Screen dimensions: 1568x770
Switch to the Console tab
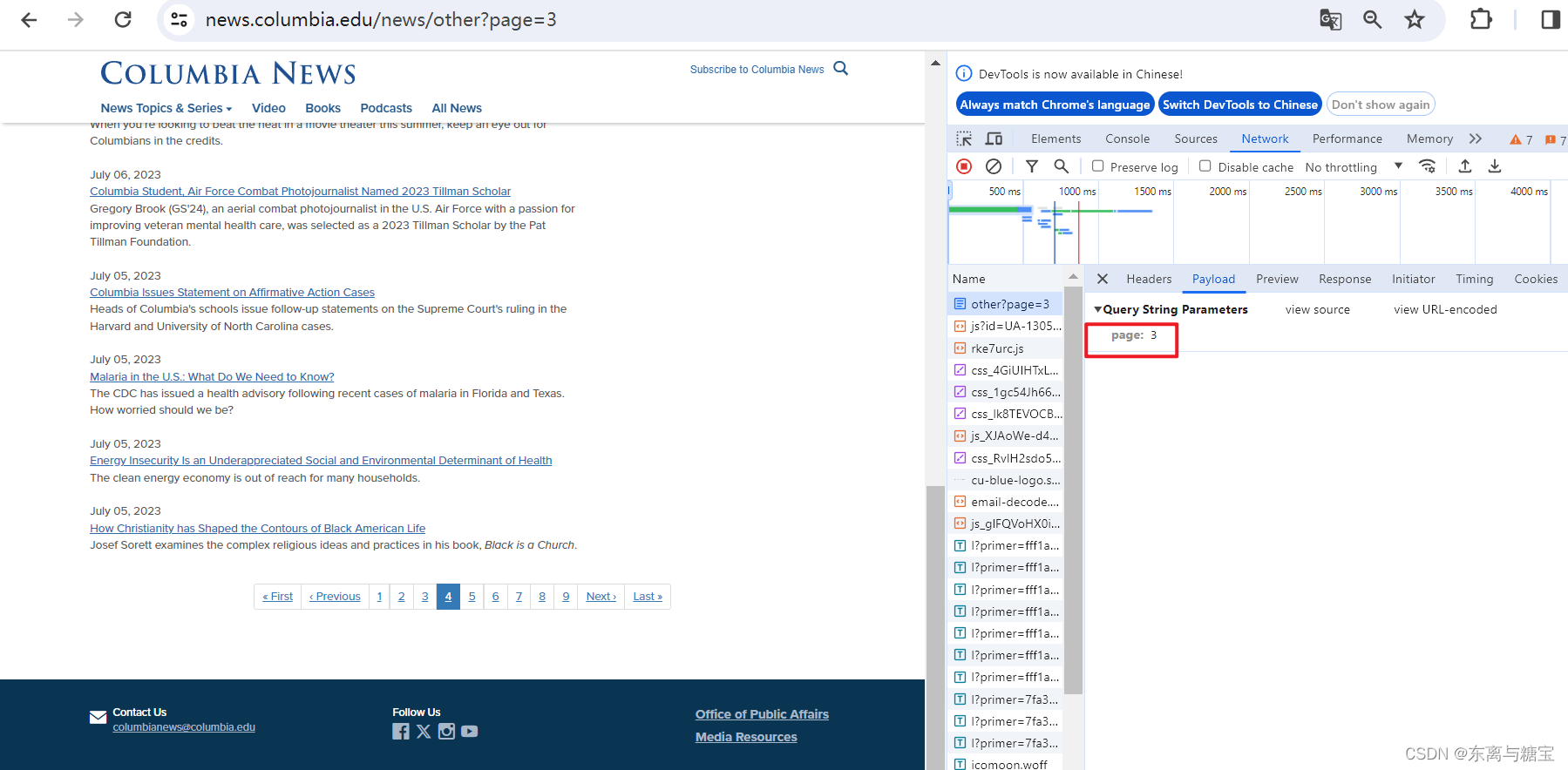pos(1128,138)
